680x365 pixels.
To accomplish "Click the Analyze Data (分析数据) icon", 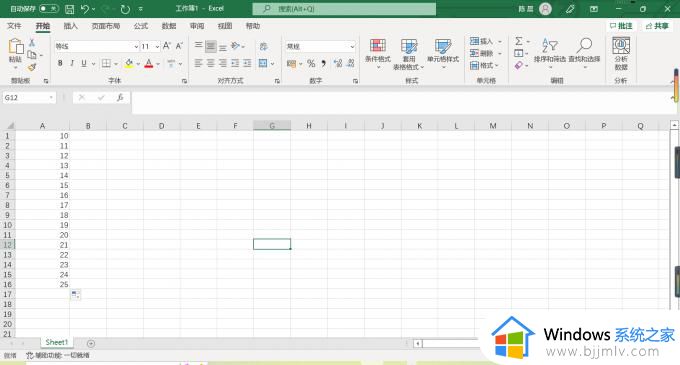I will [621, 46].
